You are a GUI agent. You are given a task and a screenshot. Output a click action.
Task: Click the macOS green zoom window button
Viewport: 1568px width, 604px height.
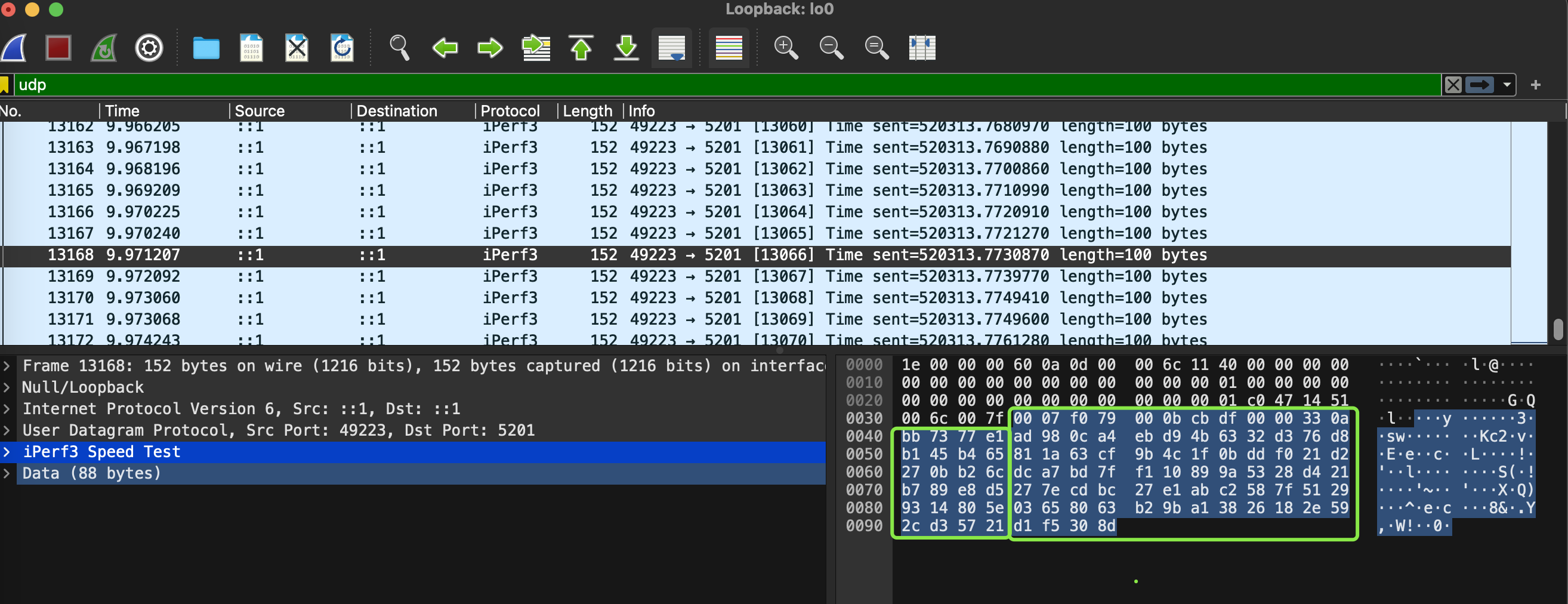click(x=56, y=8)
